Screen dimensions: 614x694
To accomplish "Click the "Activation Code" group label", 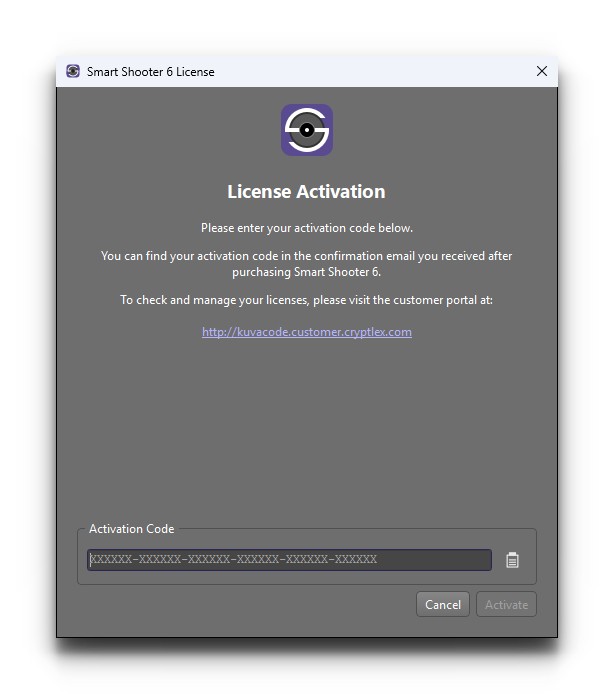I will (x=131, y=529).
